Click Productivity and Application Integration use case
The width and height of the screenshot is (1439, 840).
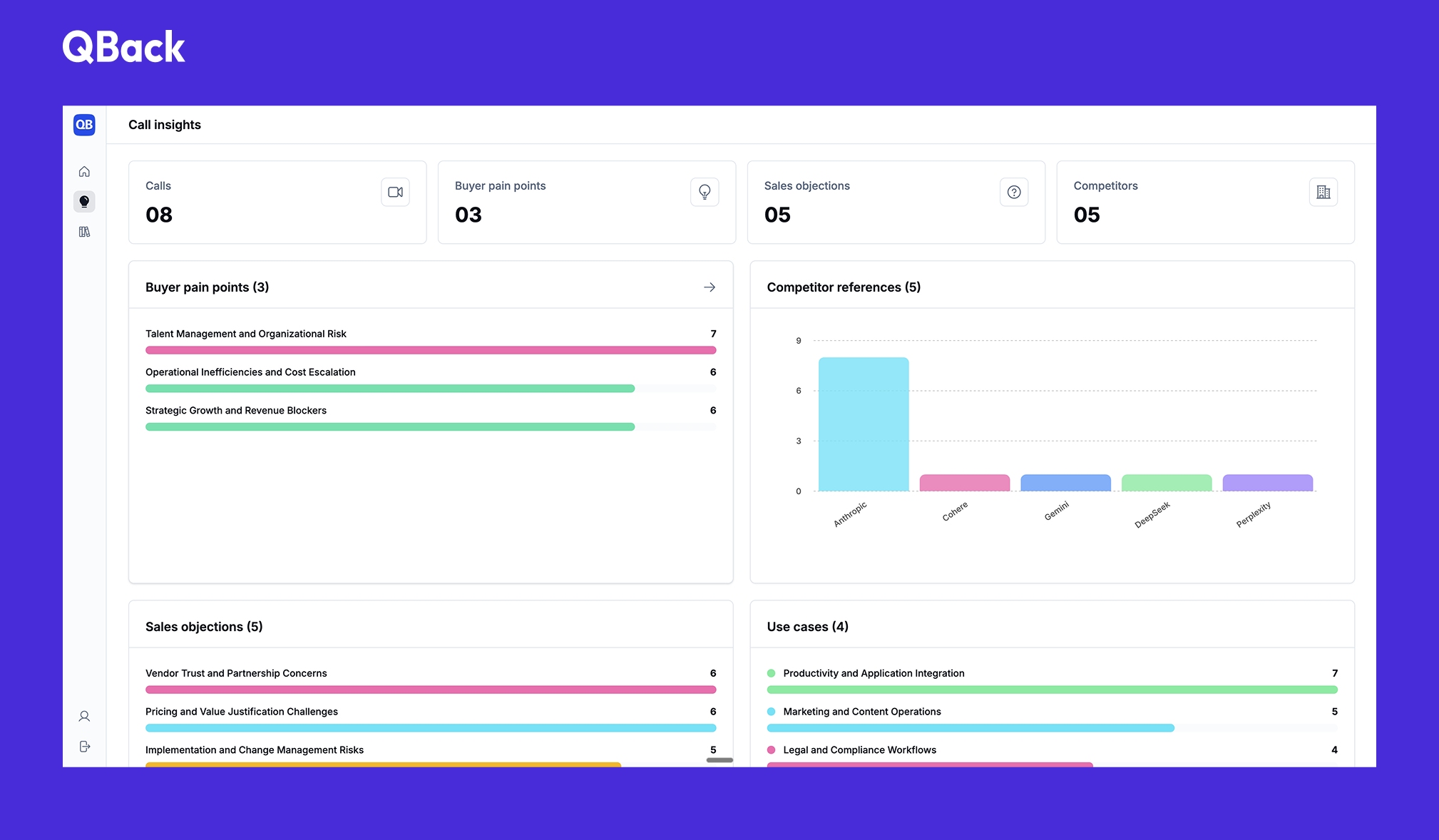point(874,673)
